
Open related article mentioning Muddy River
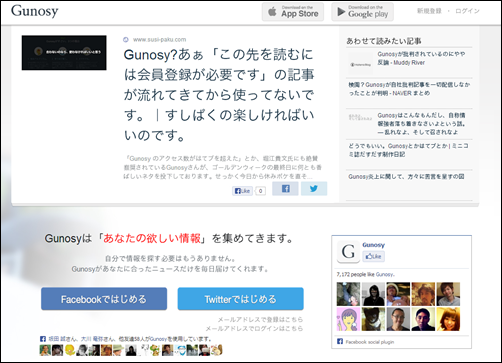(421, 58)
